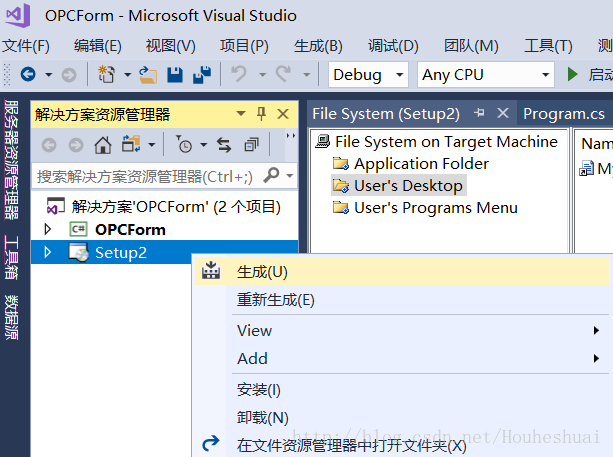Close the Solution Explorer panel
The image size is (613, 457).
(x=283, y=114)
